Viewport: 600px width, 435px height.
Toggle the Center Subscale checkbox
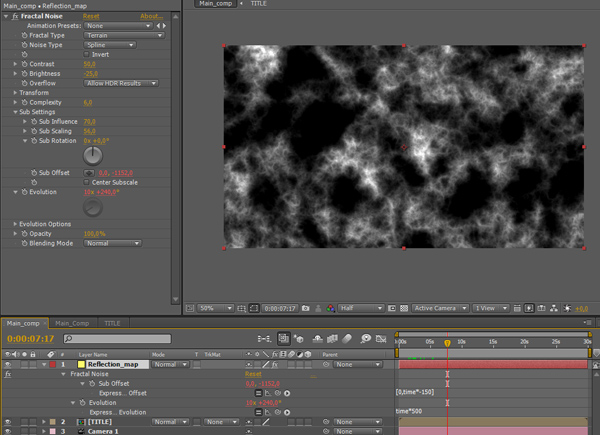coord(86,182)
